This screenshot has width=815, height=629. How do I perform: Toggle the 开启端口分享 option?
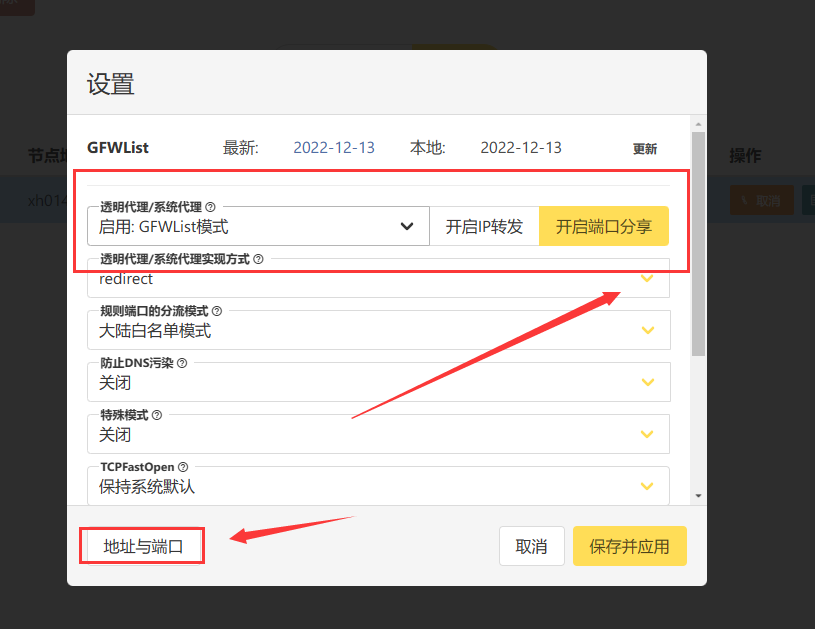[604, 226]
